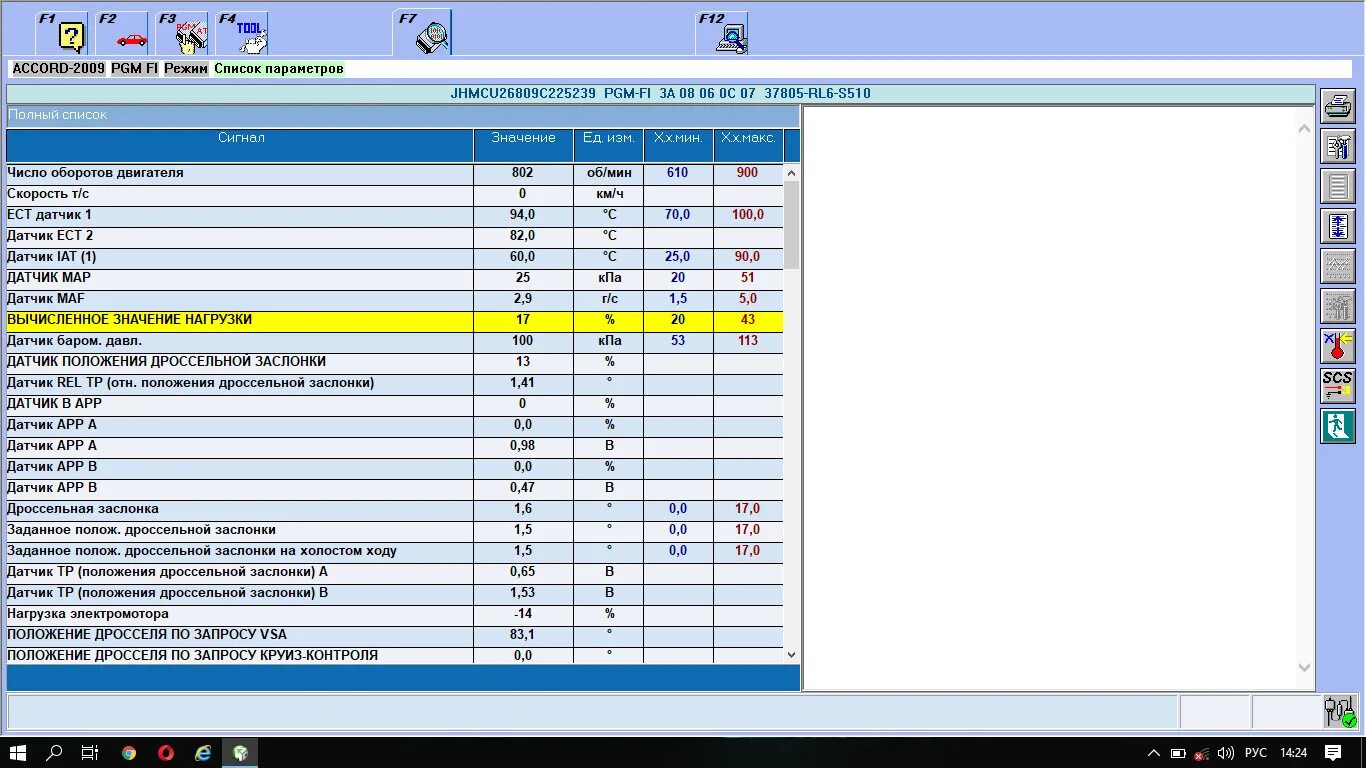Viewport: 1366px width, 768px height.
Task: Open the F4 TOOL icon
Action: tap(243, 34)
